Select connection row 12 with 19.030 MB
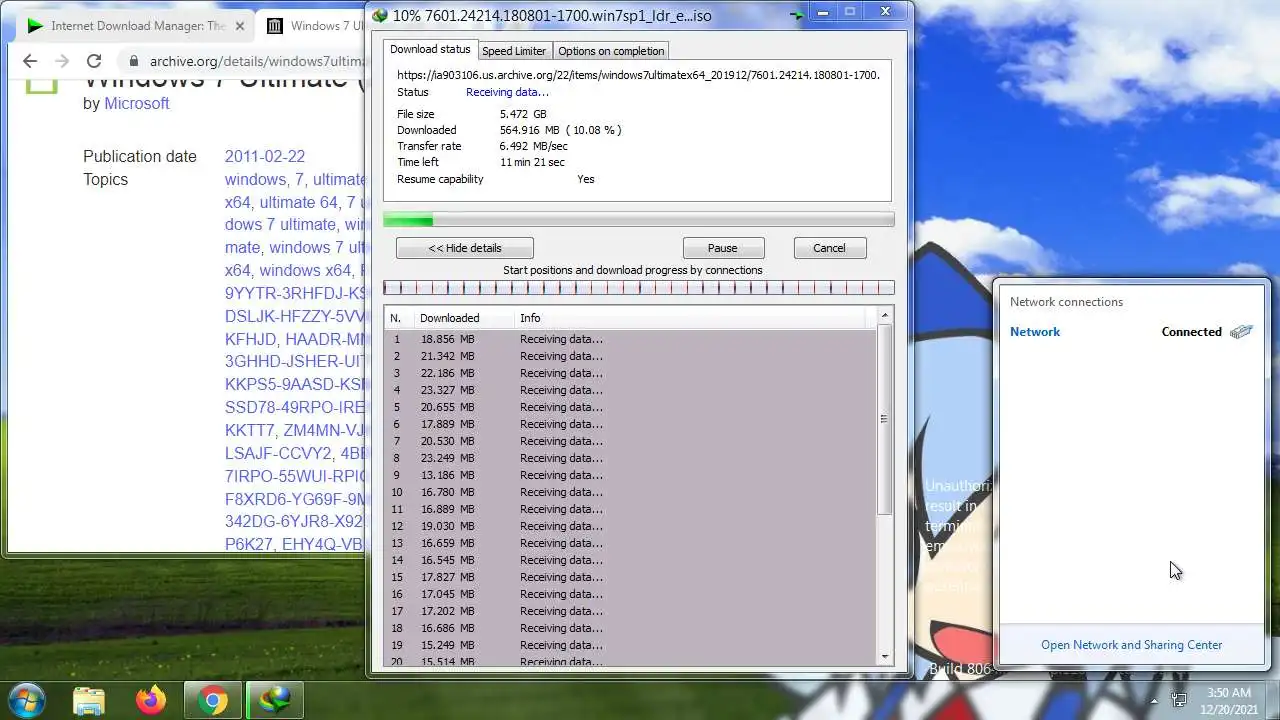This screenshot has height=720, width=1280. click(631, 526)
